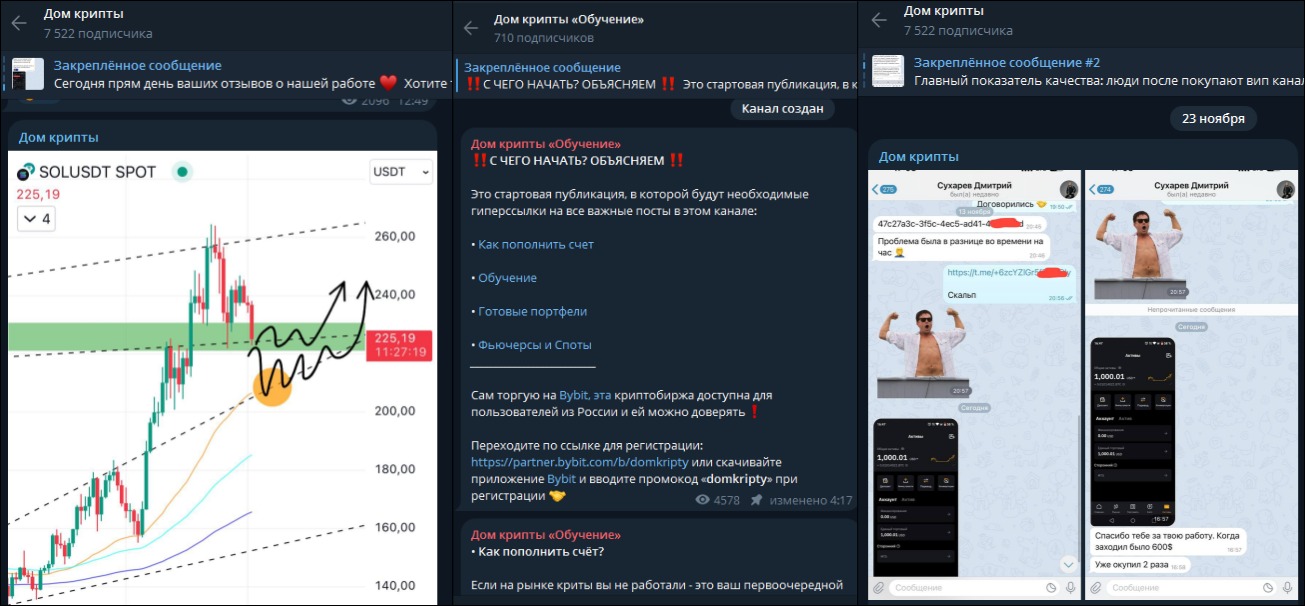This screenshot has height=606, width=1305.
Task: Follow the «Обучение» hyperlink
Action: tap(507, 277)
